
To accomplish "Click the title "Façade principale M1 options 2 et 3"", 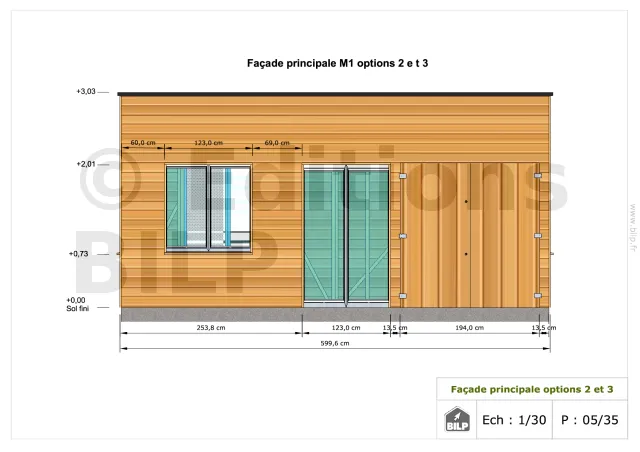I will coord(331,63).
